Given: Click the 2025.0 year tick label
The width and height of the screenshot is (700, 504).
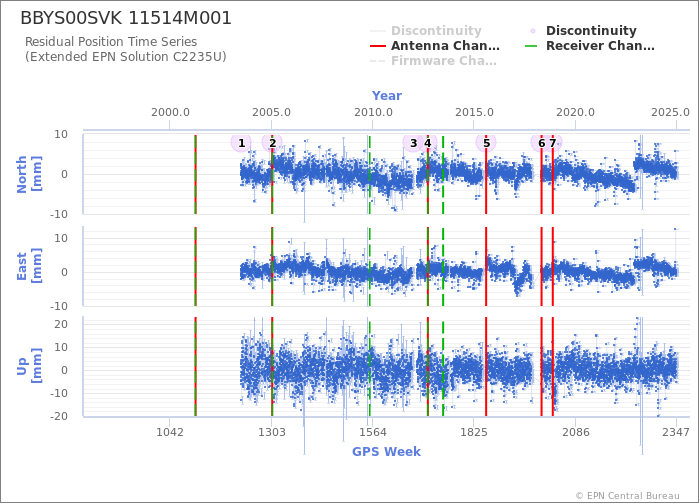Looking at the screenshot, I should (670, 112).
